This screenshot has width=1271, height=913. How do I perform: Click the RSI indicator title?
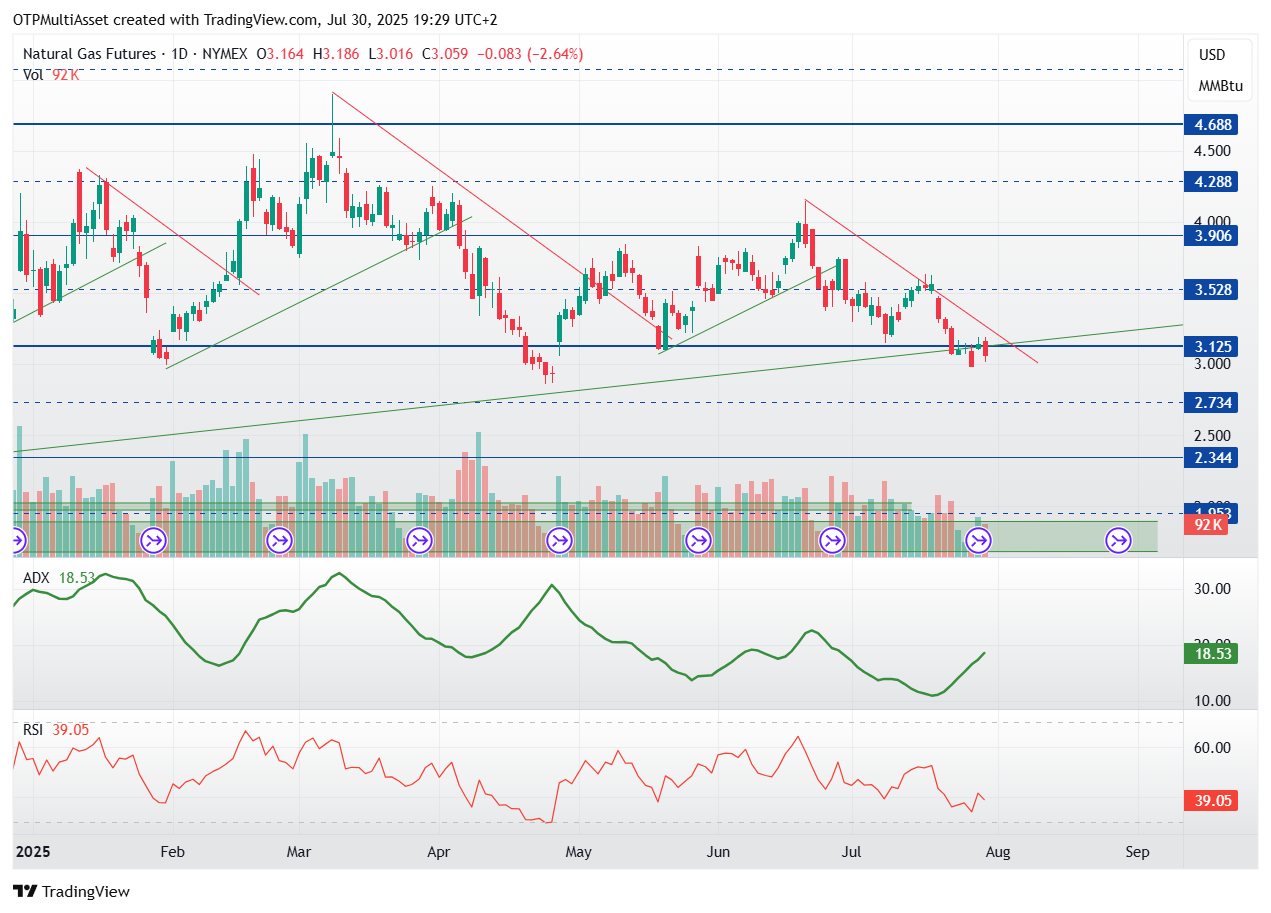point(34,730)
